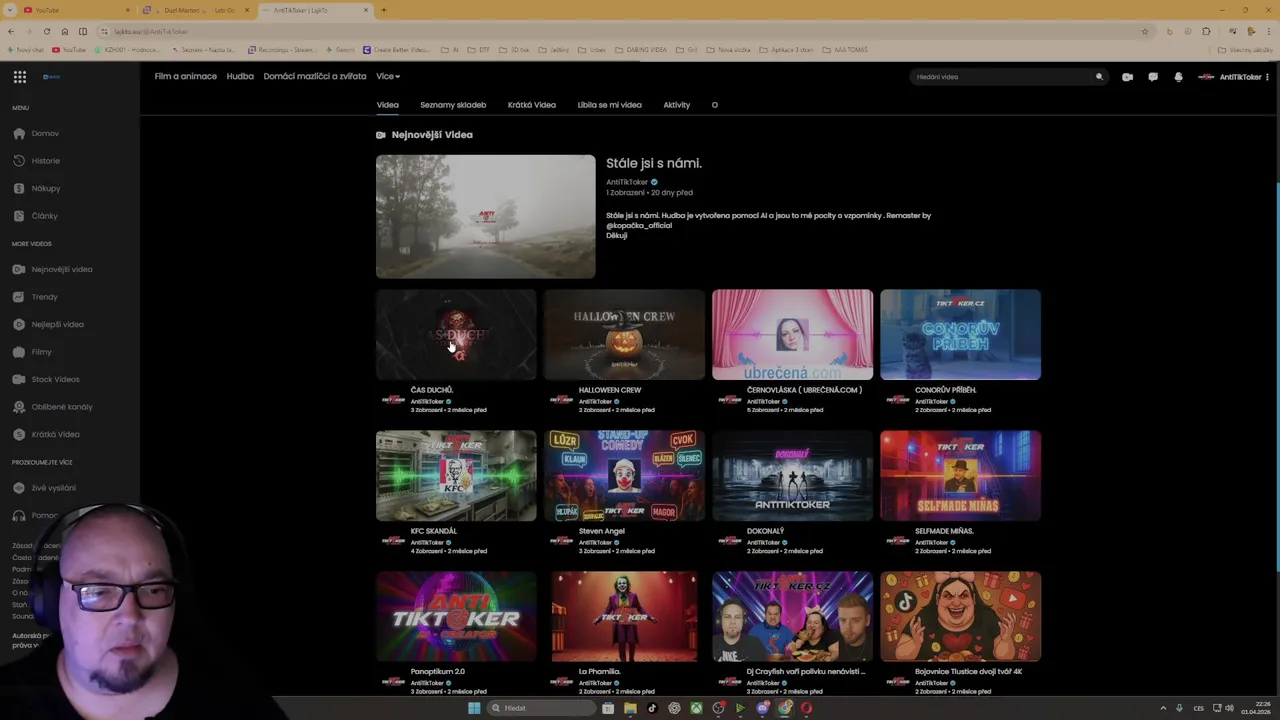Open File Explorer from the taskbar
The width and height of the screenshot is (1280, 720).
click(630, 708)
